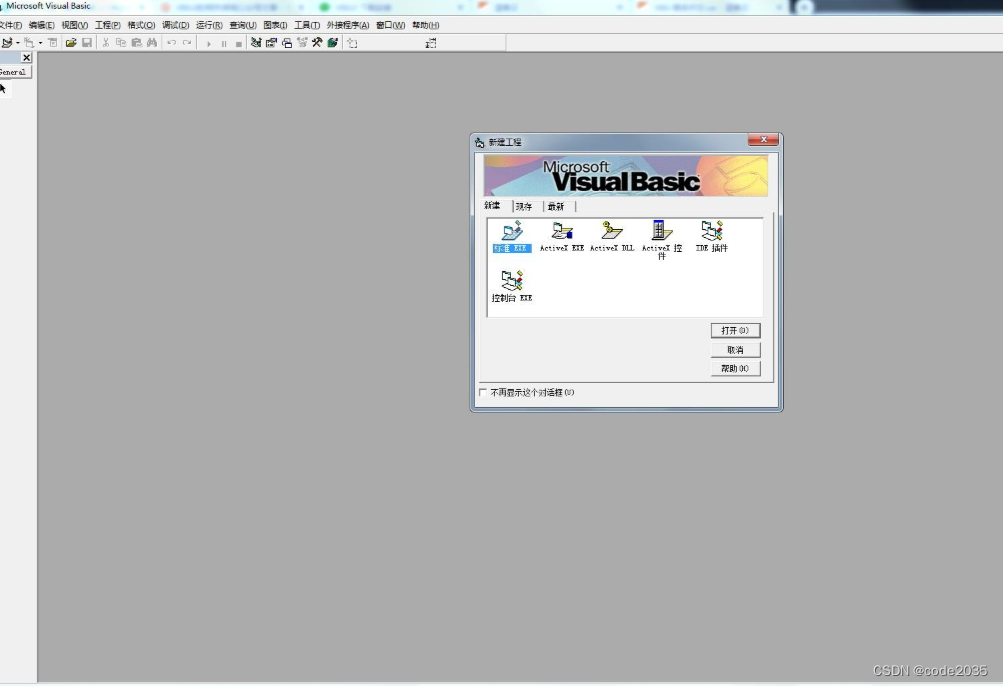Click the Break pause icon
1003x686 pixels.
point(224,44)
